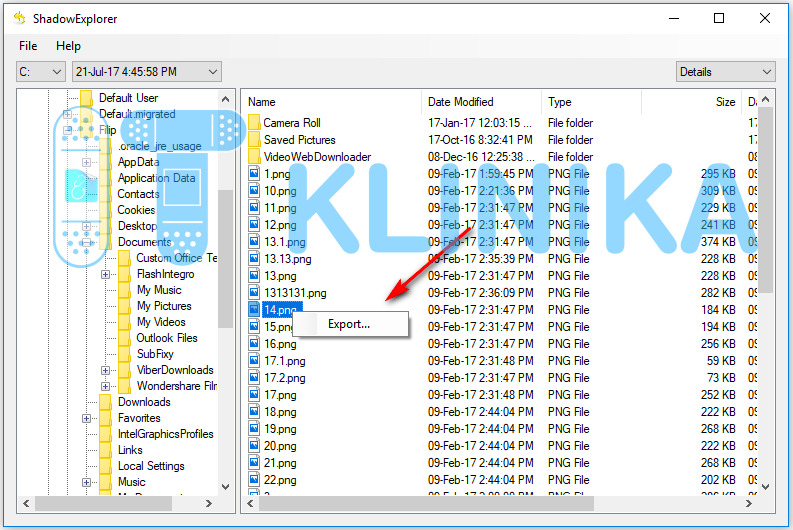Click the 17.2.png file icon

pos(254,378)
